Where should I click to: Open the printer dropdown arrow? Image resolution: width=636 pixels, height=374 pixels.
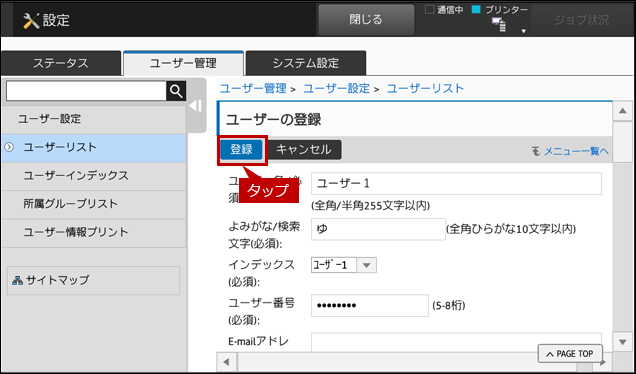point(524,31)
